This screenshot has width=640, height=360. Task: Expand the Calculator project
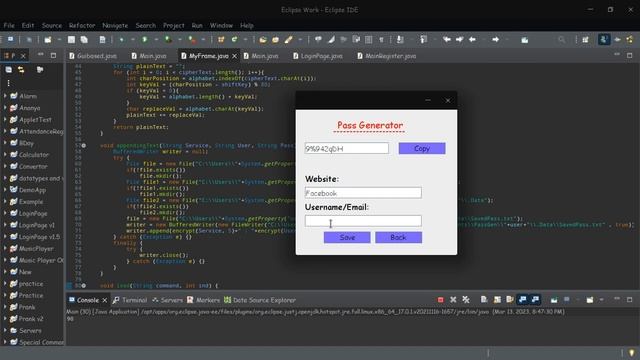pos(5,155)
